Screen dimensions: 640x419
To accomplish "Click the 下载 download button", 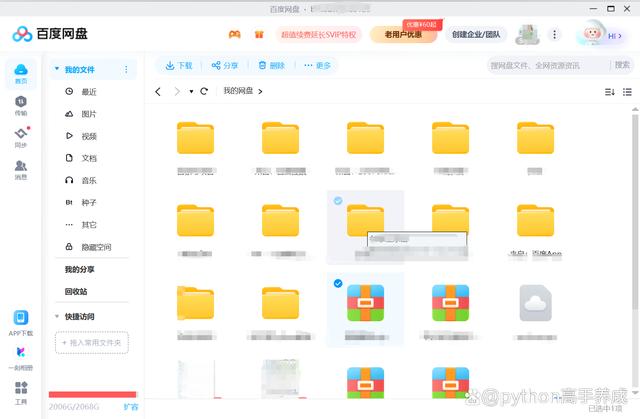I will pos(179,65).
